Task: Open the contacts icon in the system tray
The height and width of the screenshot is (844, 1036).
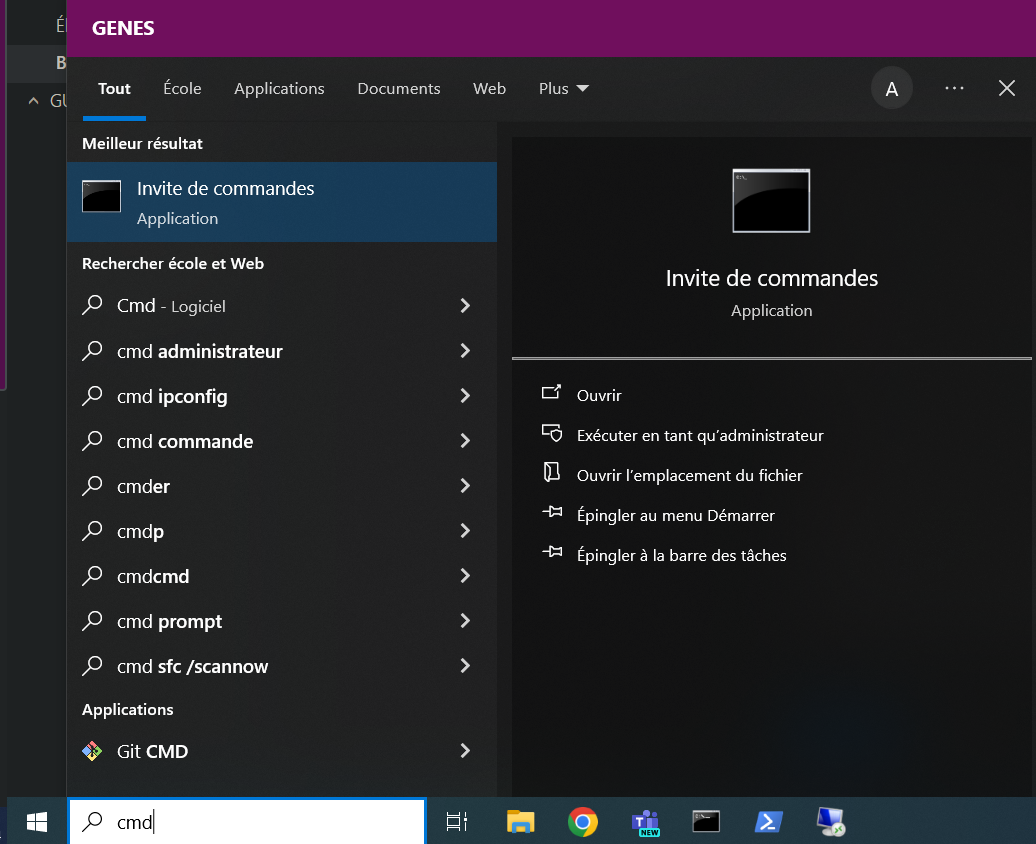Action: 830,821
